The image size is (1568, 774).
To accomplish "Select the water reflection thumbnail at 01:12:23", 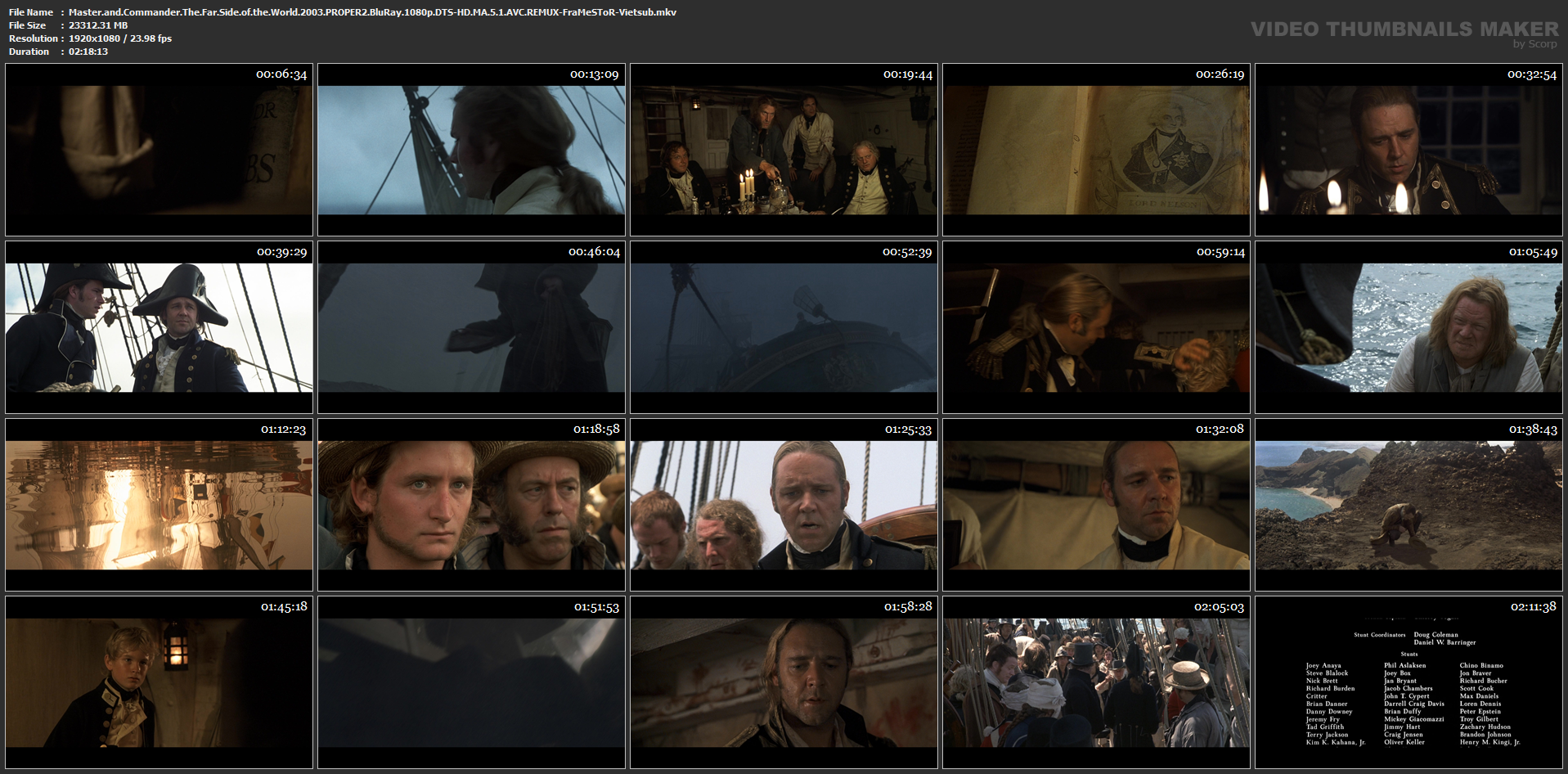I will (x=159, y=505).
